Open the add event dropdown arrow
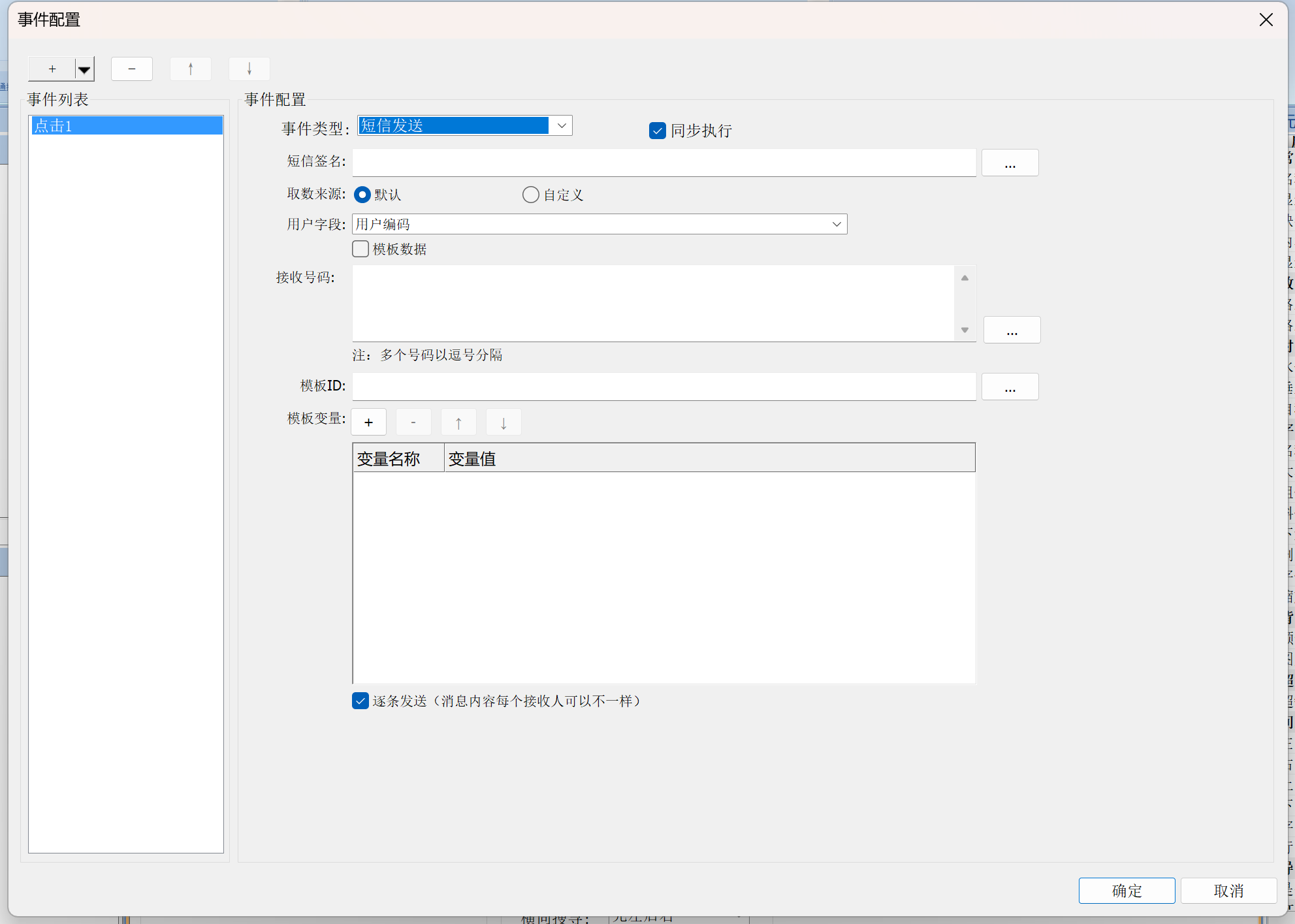Viewport: 1295px width, 924px height. tap(84, 69)
